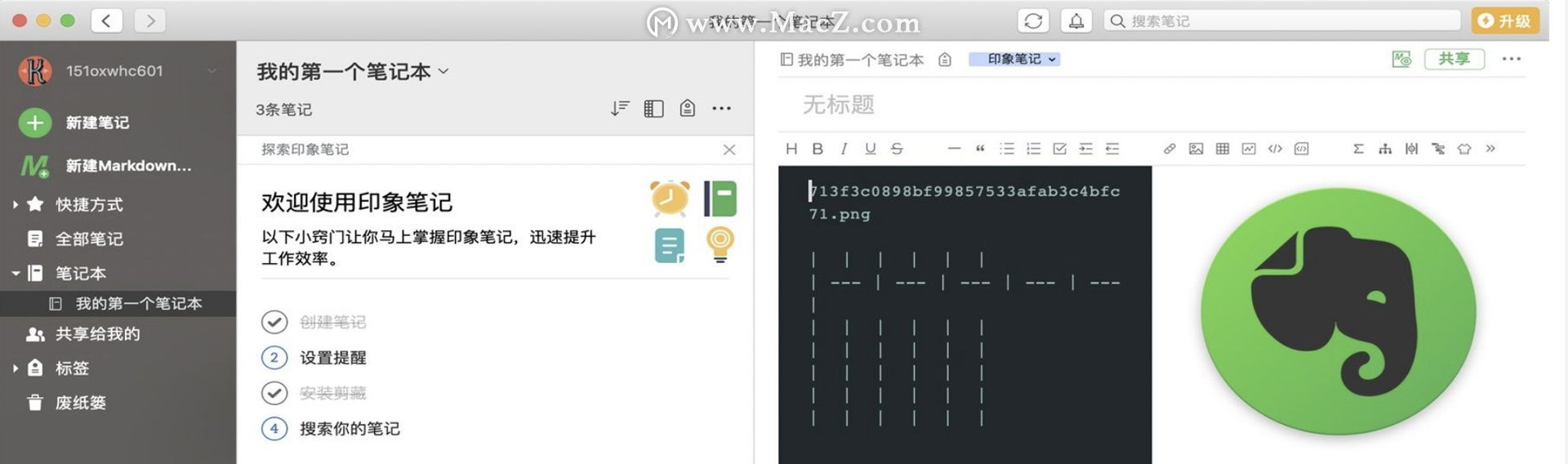Expand the 快捷方式 shortcuts section
The image size is (1568, 464).
tap(15, 204)
